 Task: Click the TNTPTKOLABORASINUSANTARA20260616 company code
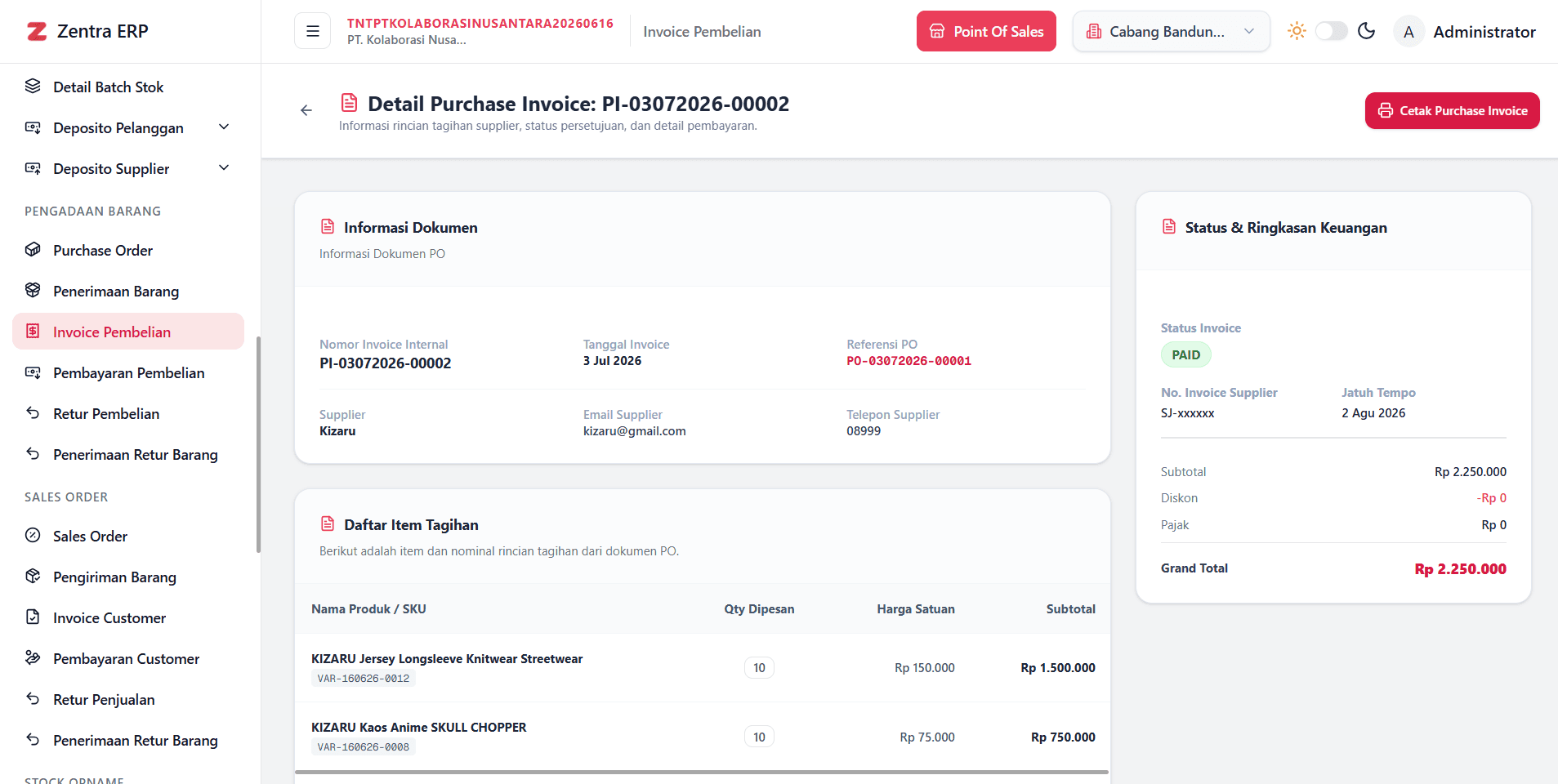pyautogui.click(x=480, y=23)
